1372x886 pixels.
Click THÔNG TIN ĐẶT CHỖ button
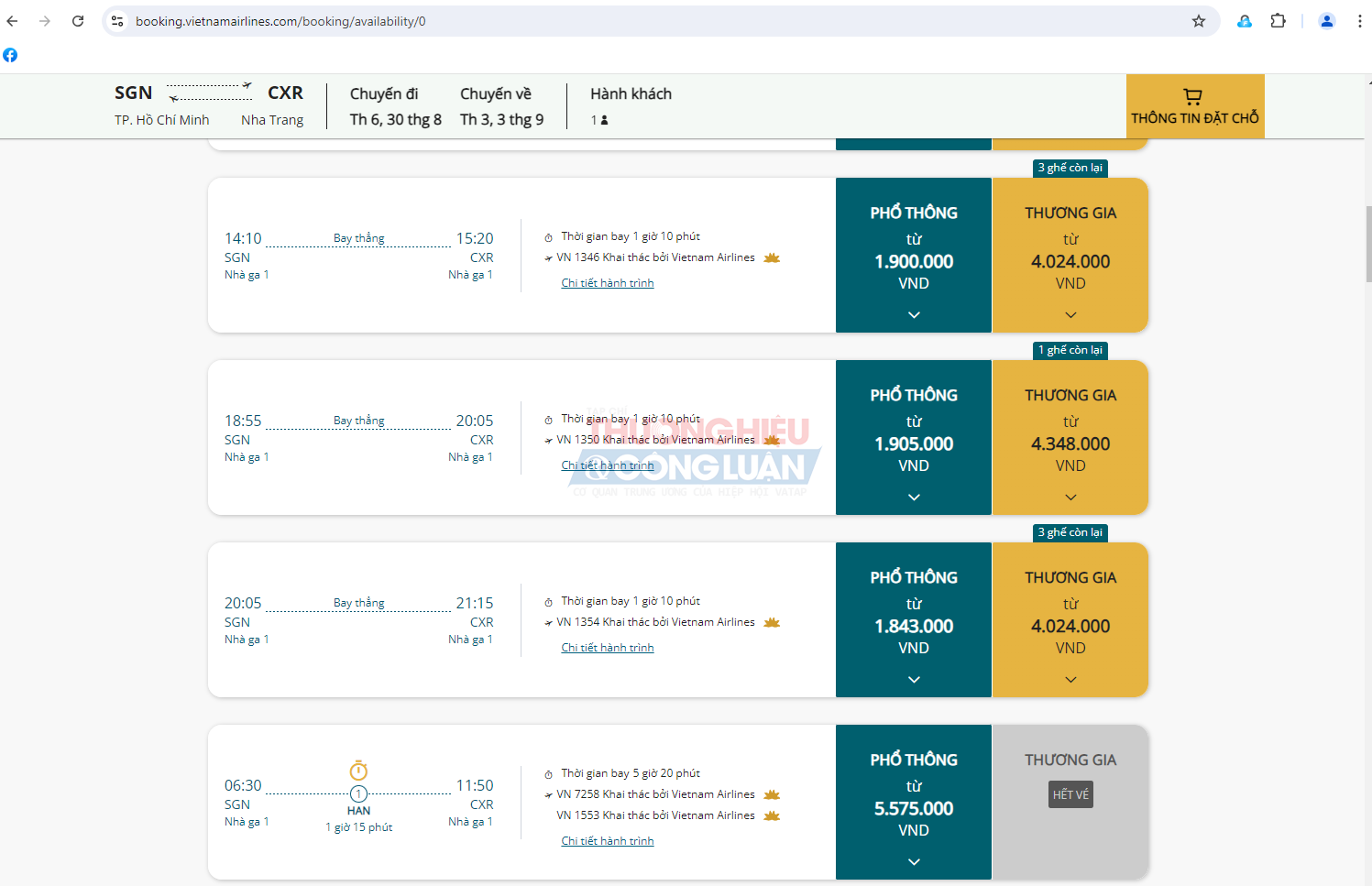[x=1195, y=106]
